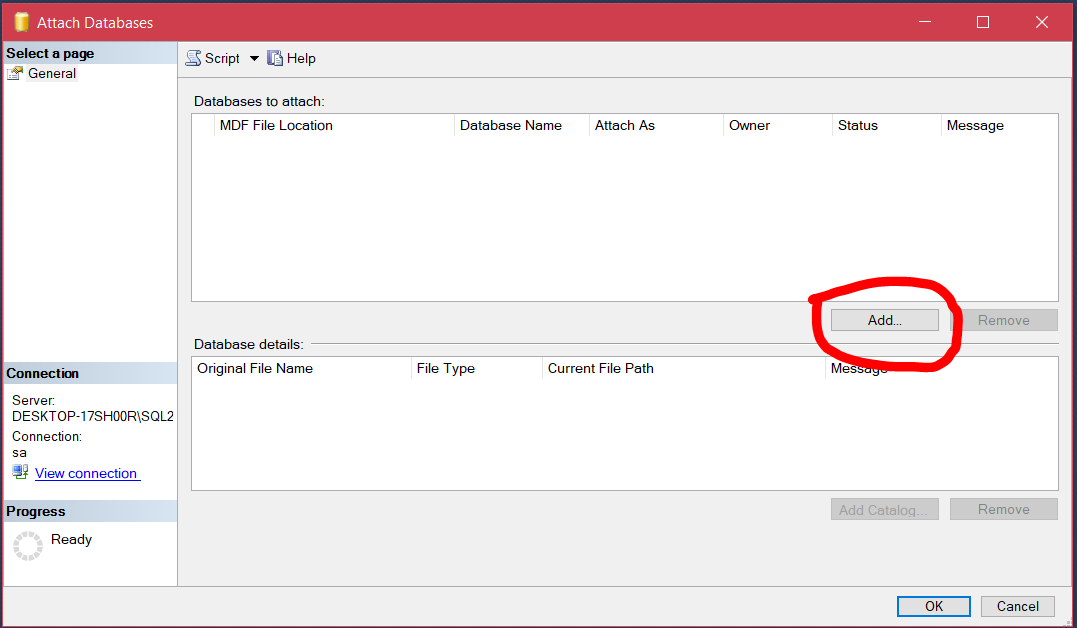Open the View connection properties link
Image resolution: width=1077 pixels, height=628 pixels.
[87, 473]
